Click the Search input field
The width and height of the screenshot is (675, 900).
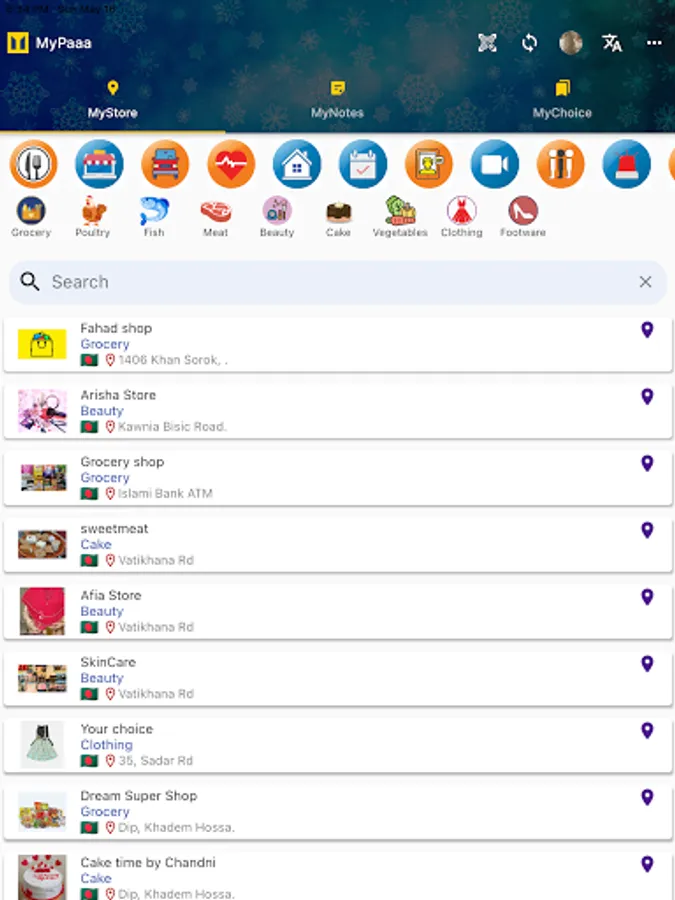(x=338, y=282)
